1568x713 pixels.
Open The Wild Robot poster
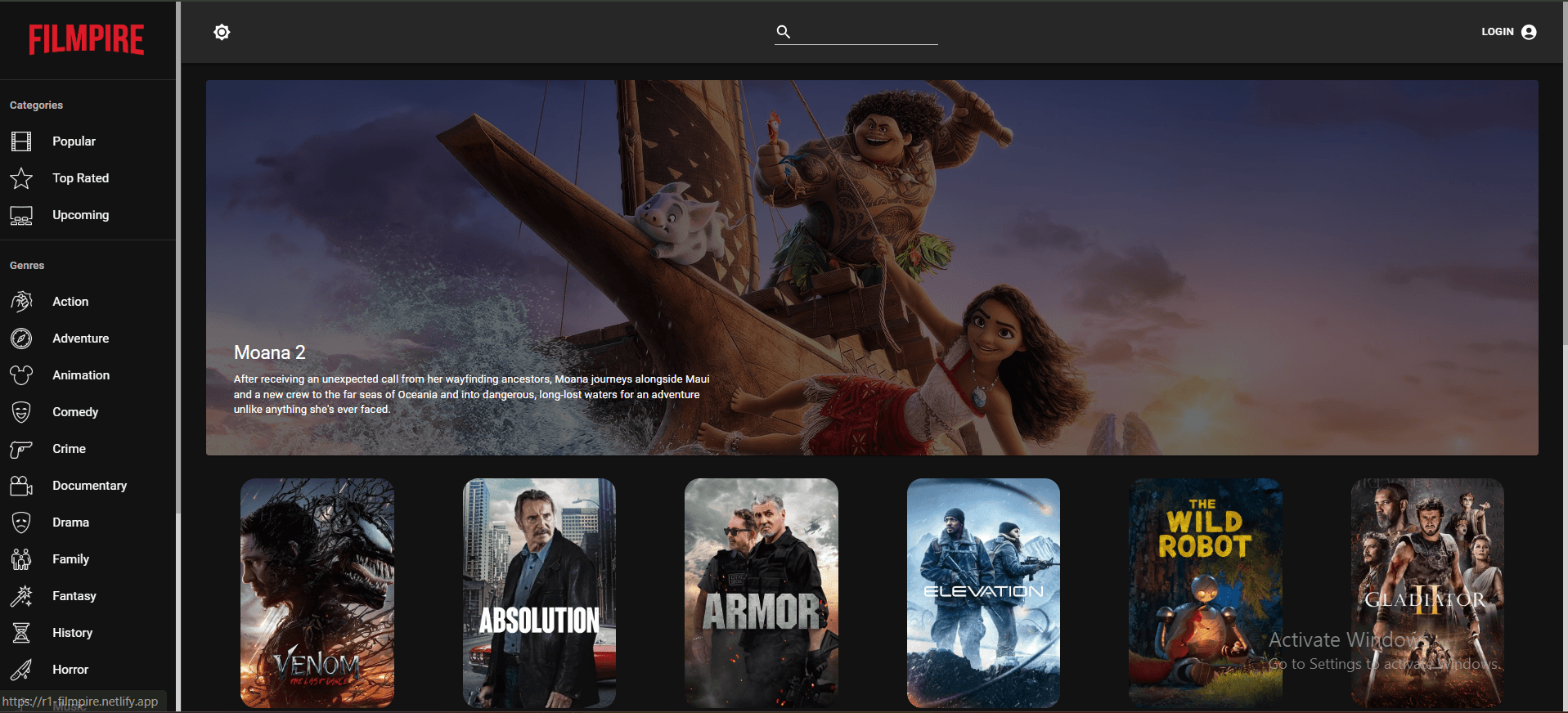pos(1206,593)
